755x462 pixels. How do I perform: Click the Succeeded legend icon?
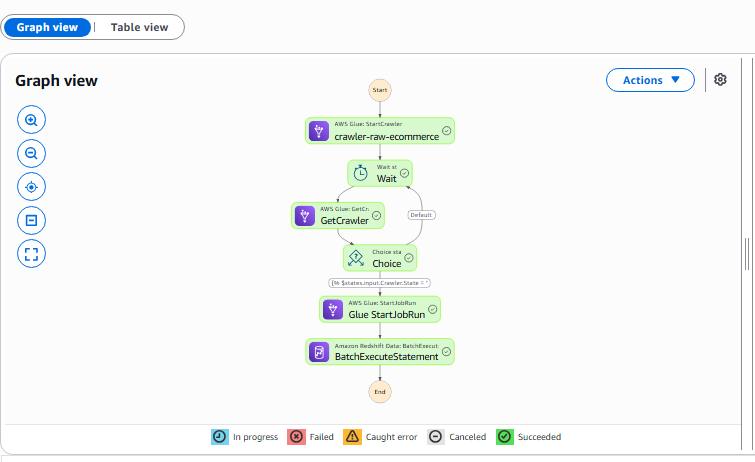click(505, 437)
